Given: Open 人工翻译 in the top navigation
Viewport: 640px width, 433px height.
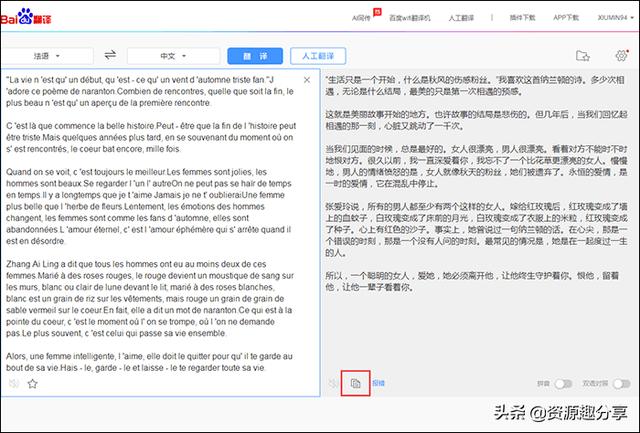Looking at the screenshot, I should (x=461, y=18).
